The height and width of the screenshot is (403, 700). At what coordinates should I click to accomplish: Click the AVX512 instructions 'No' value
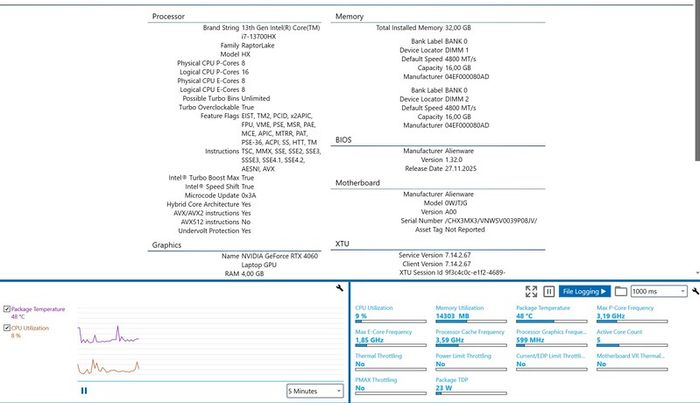[x=246, y=222]
